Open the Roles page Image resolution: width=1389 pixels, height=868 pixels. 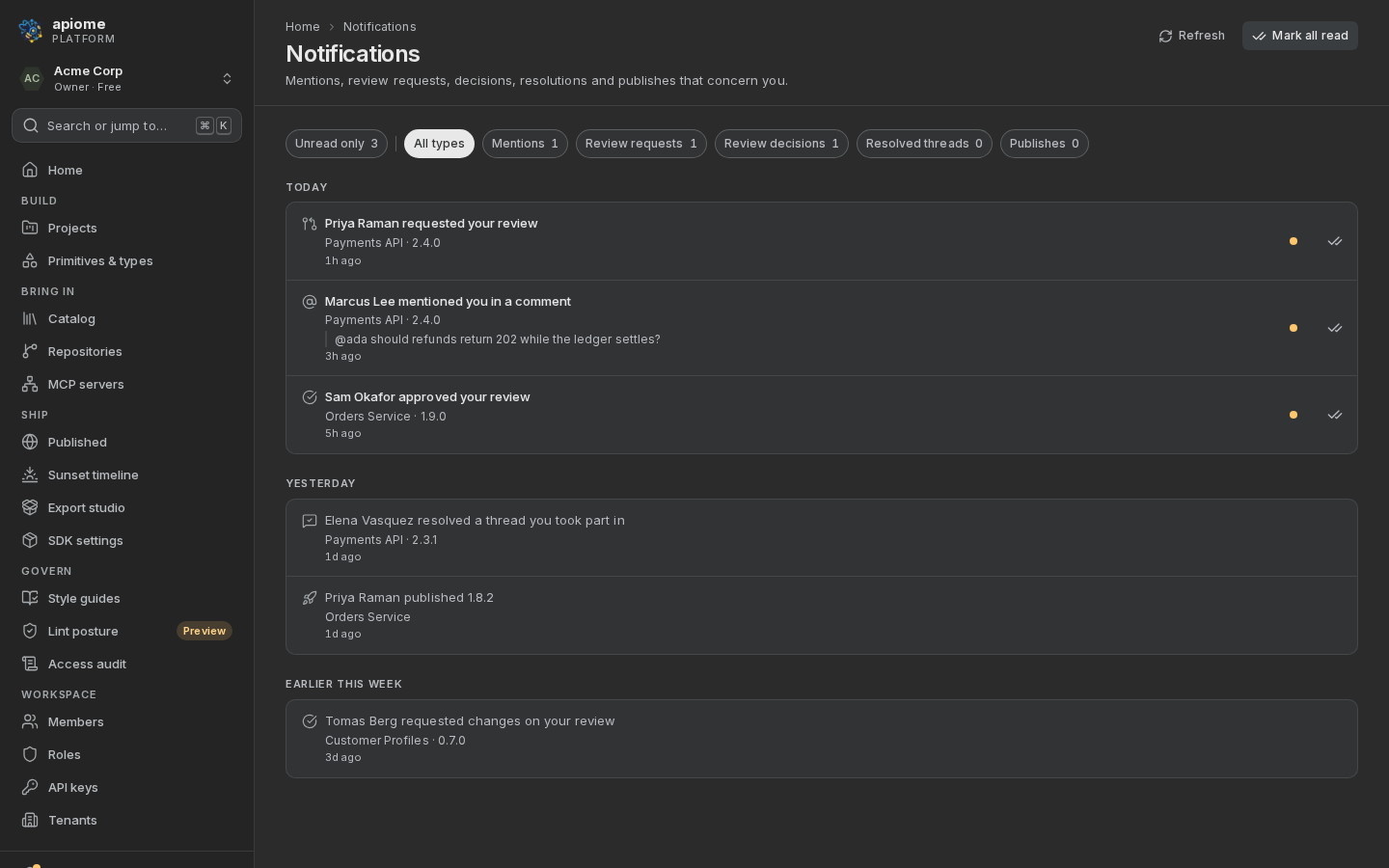[x=126, y=754]
